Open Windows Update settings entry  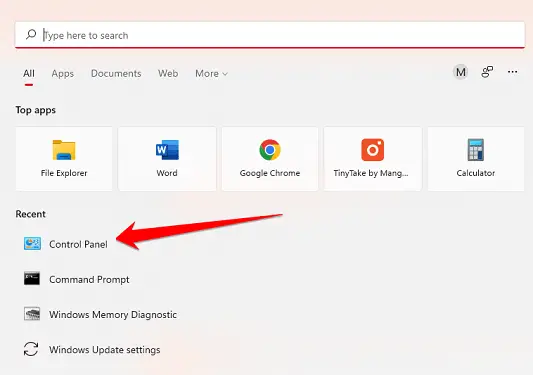pos(105,350)
